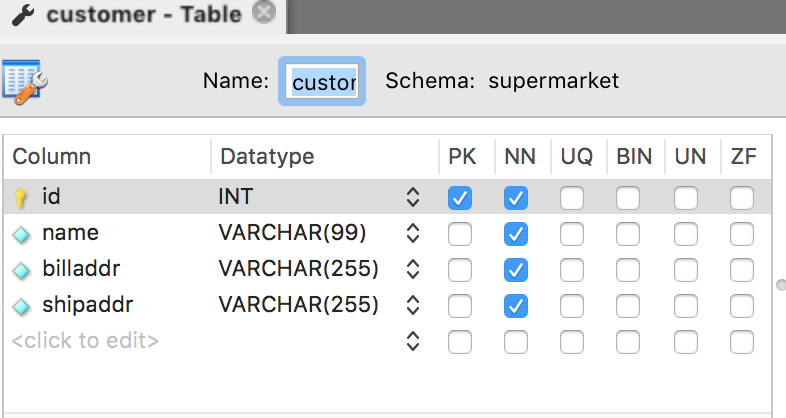
Task: Uncheck PK checkbox for id column
Action: point(459,198)
